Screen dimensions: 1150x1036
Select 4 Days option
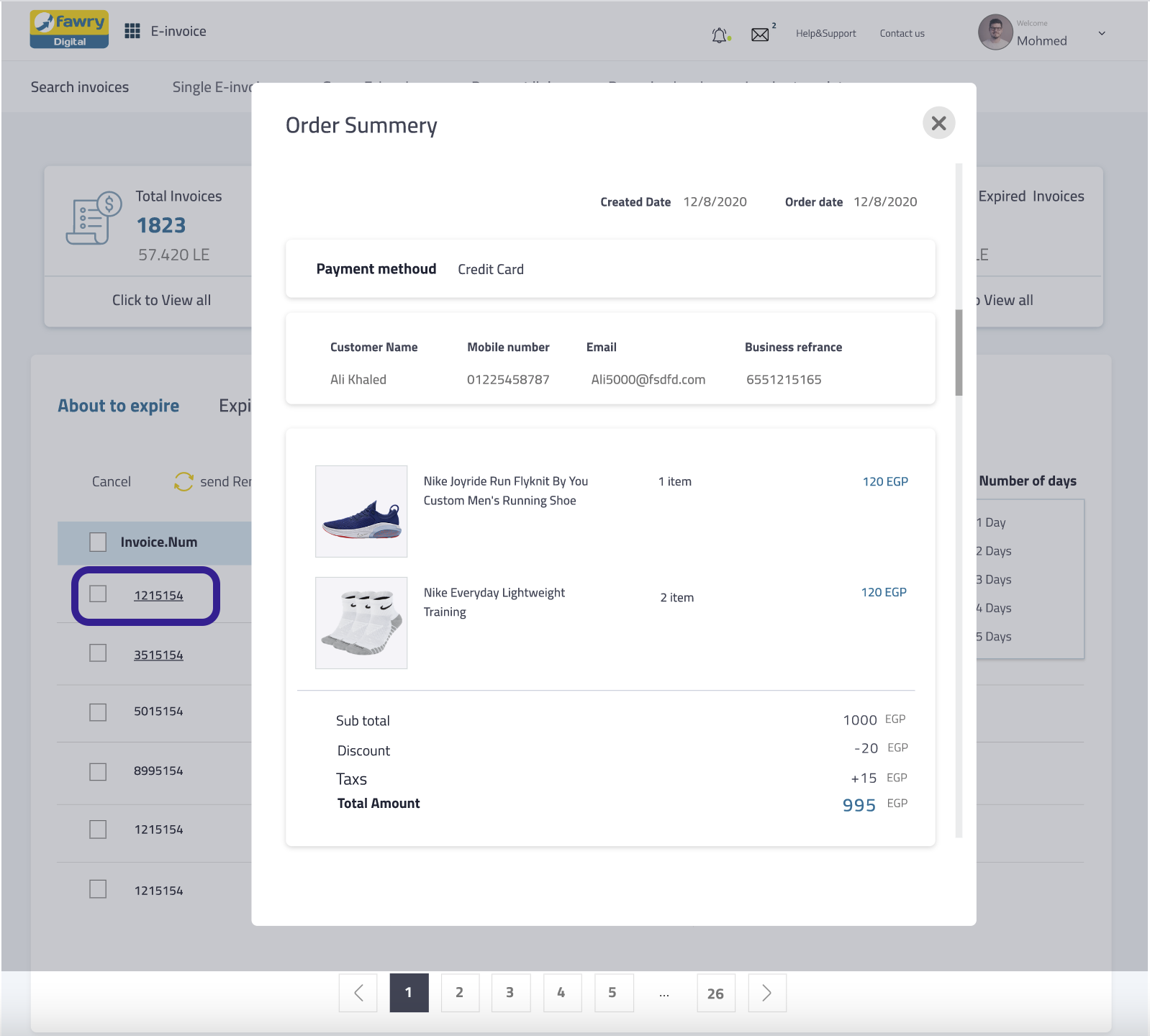click(x=994, y=608)
